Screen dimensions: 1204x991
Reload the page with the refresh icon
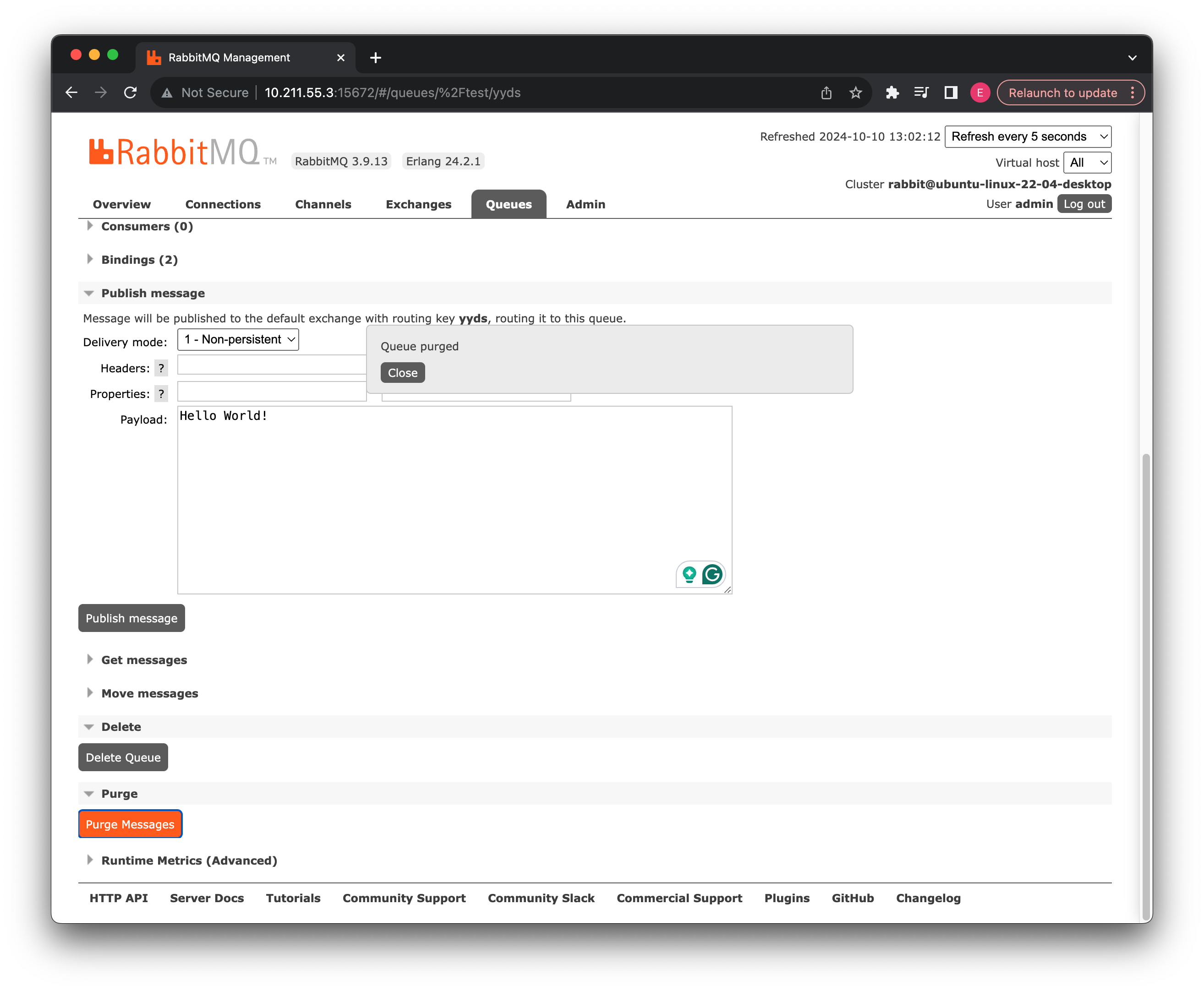pyautogui.click(x=130, y=92)
